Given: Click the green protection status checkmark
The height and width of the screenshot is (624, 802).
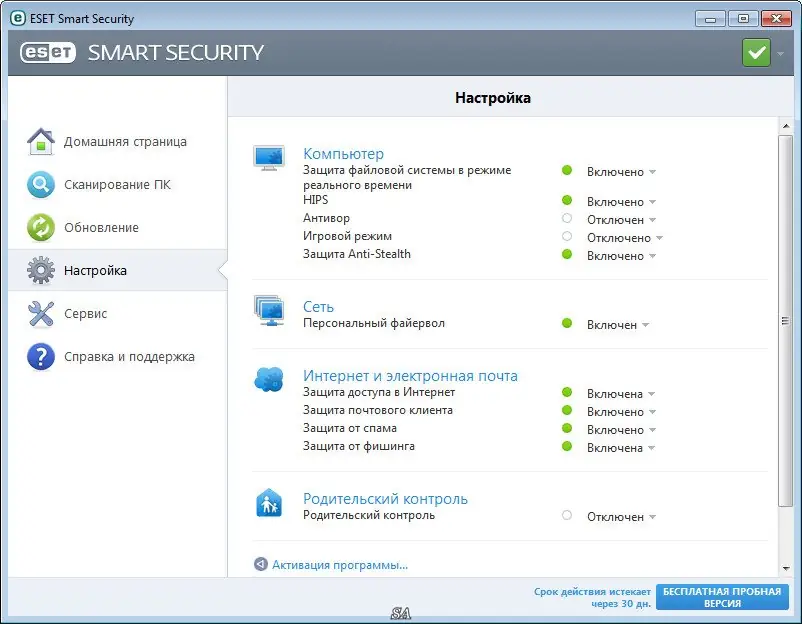Looking at the screenshot, I should (x=756, y=51).
